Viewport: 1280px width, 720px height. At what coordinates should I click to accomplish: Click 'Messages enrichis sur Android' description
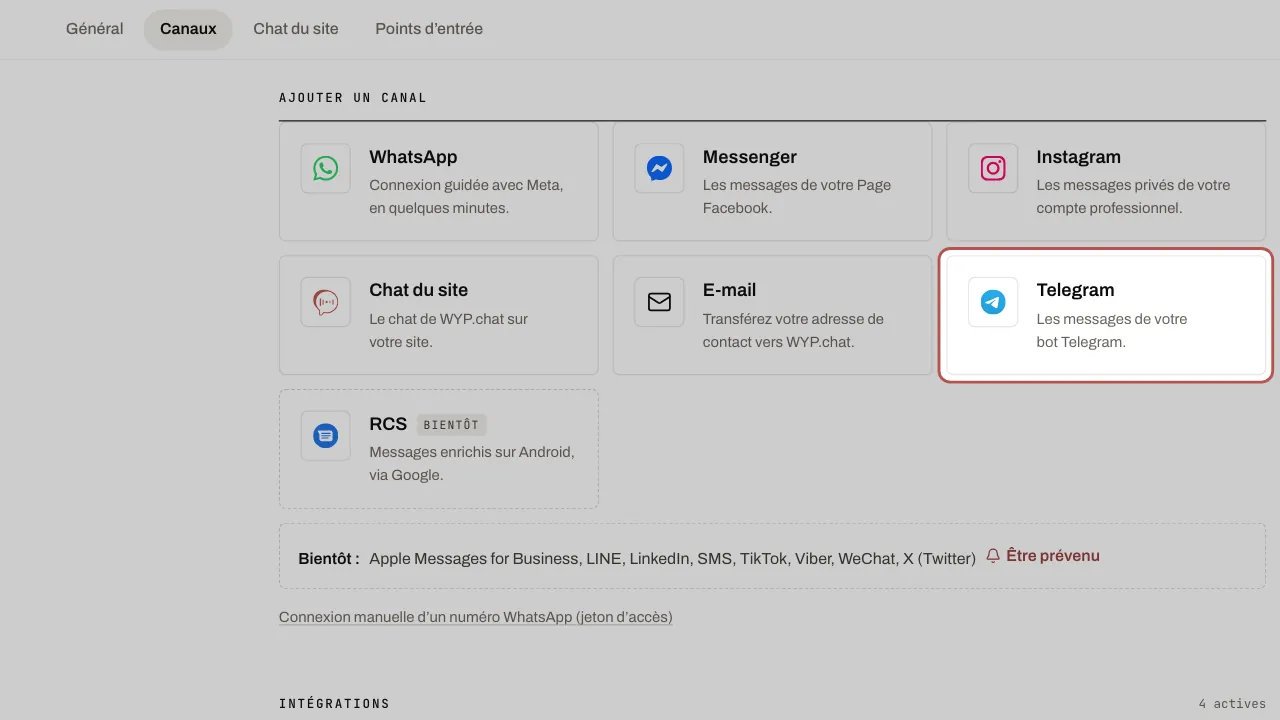(x=472, y=464)
